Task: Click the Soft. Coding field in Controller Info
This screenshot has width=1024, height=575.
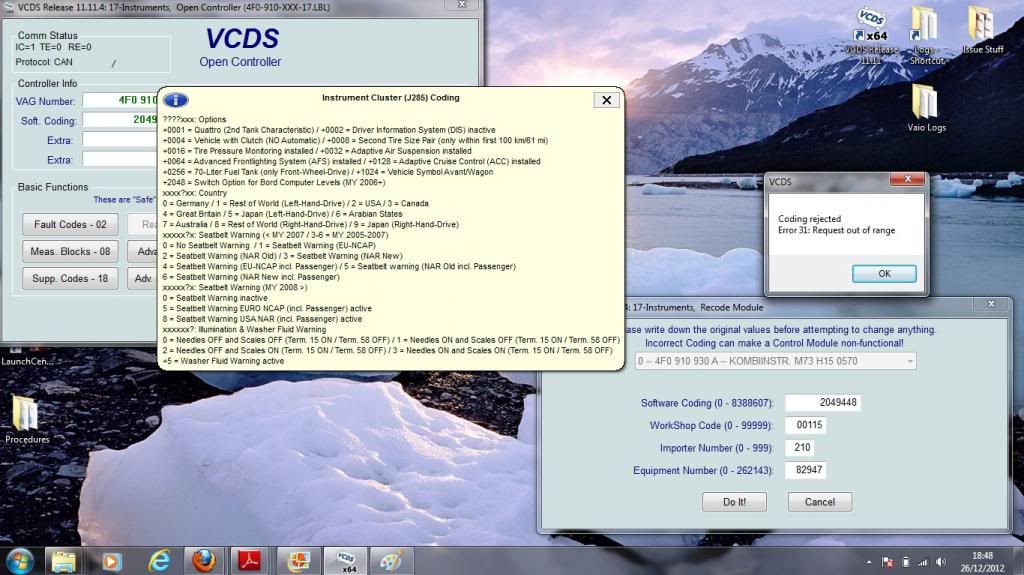Action: [x=120, y=120]
